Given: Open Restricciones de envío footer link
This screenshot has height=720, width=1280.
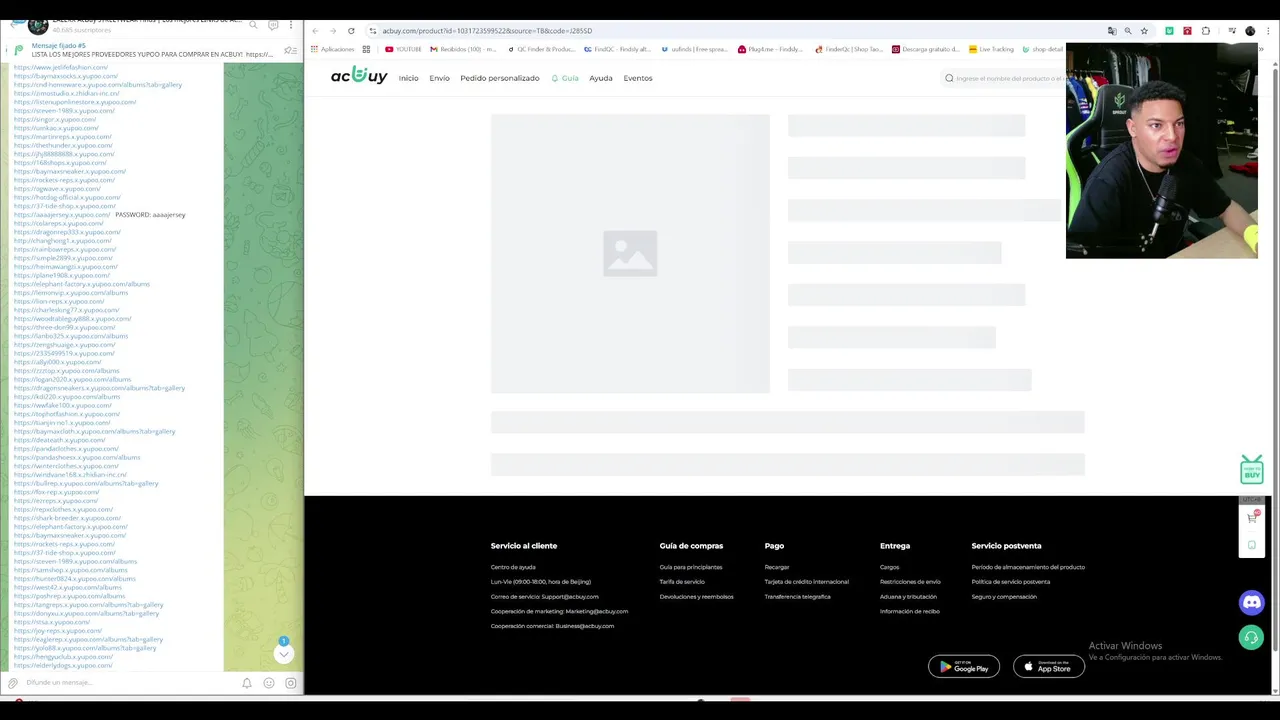Looking at the screenshot, I should [x=910, y=582].
